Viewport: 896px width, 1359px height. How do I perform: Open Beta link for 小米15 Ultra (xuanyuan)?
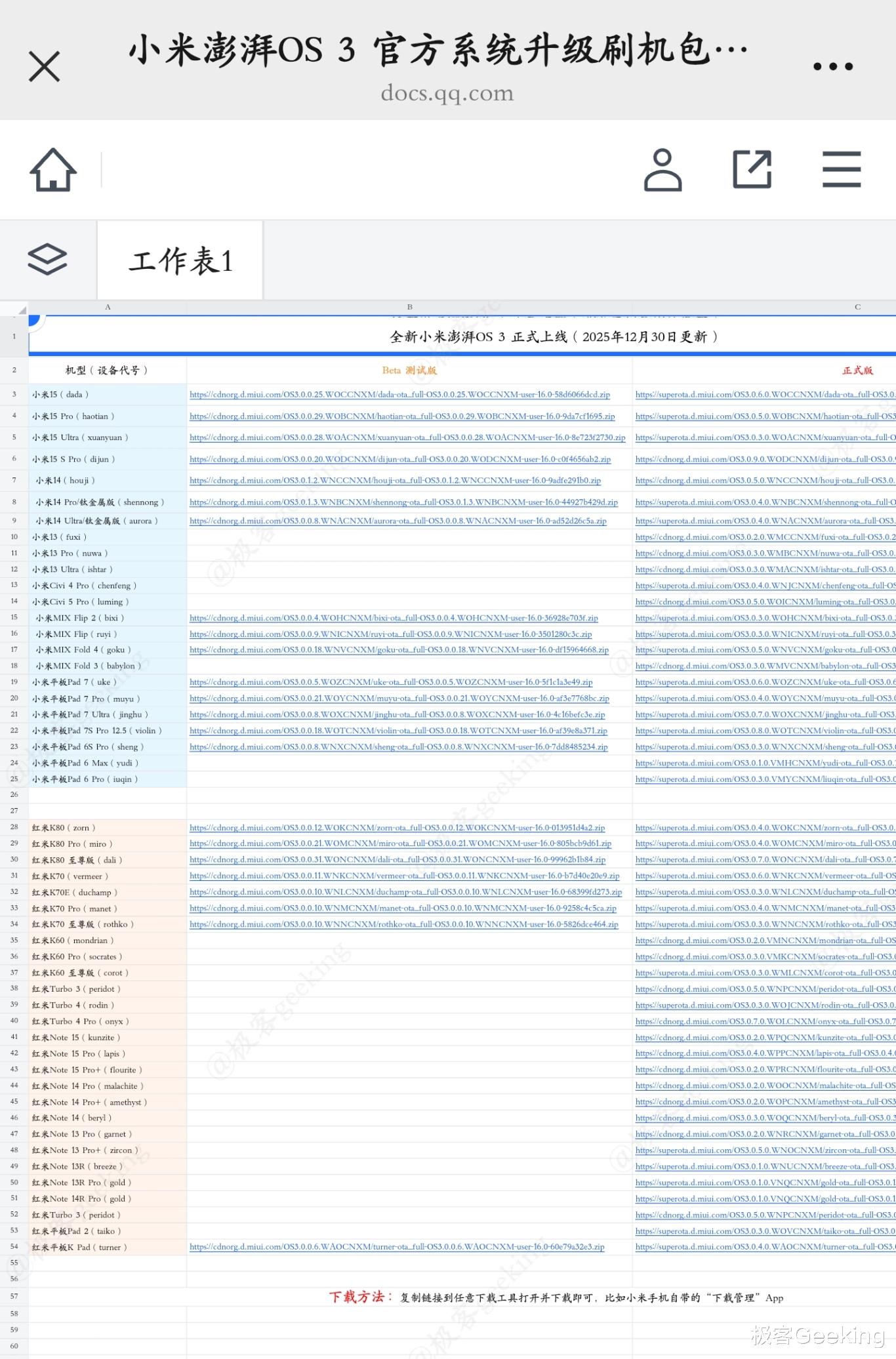(x=407, y=437)
